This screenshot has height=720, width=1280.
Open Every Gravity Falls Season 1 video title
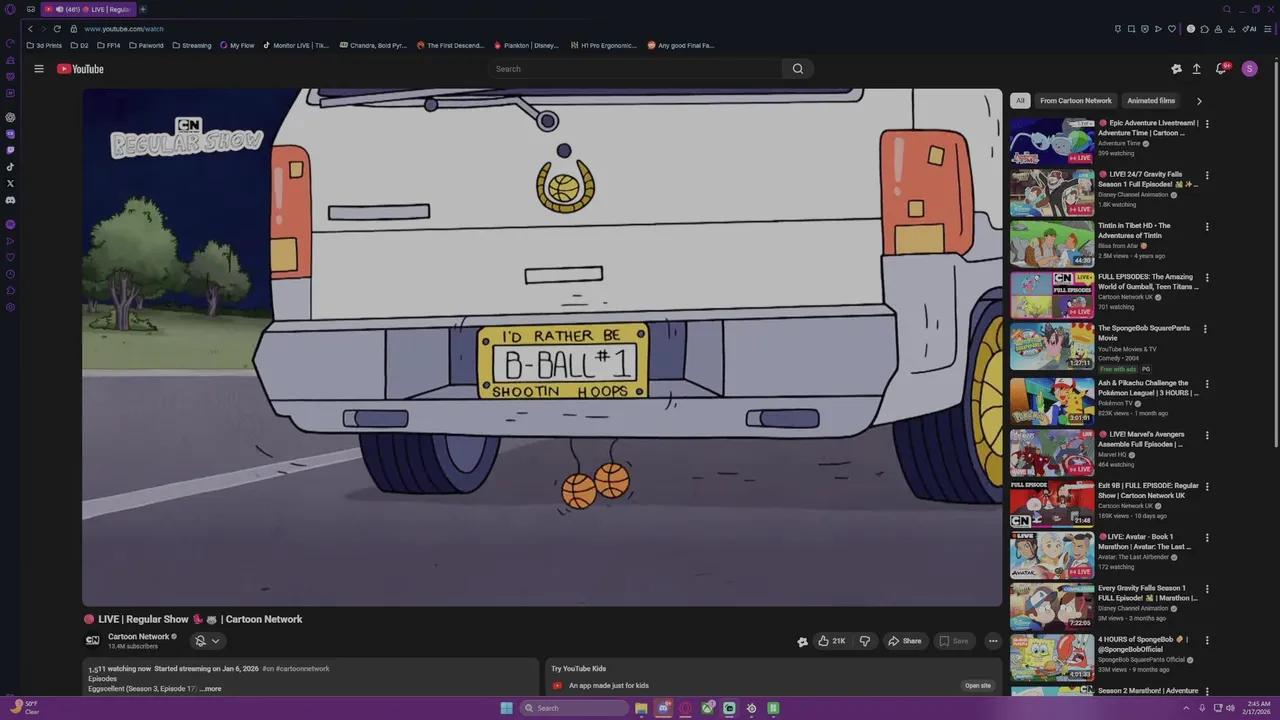click(1148, 593)
